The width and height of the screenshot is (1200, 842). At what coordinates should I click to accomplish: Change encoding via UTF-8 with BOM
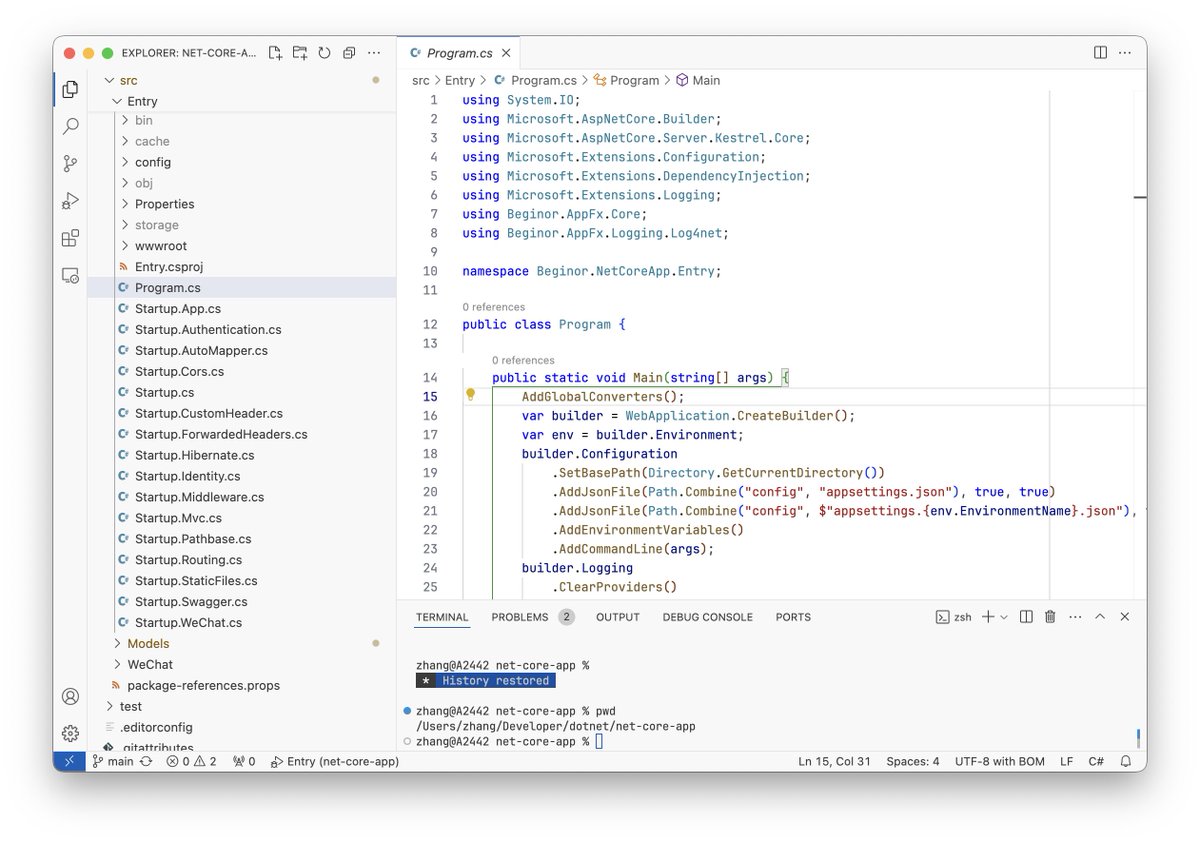tap(1000, 761)
